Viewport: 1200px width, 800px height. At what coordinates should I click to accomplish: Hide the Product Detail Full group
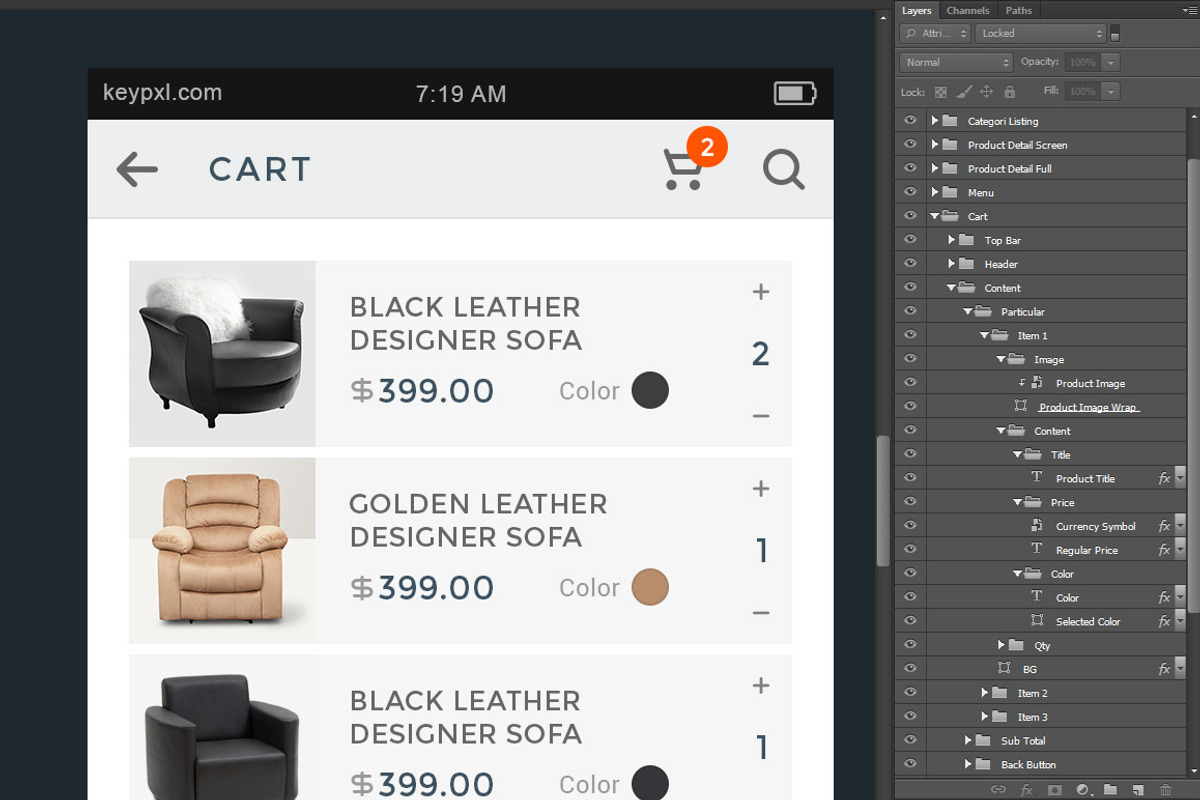[910, 168]
